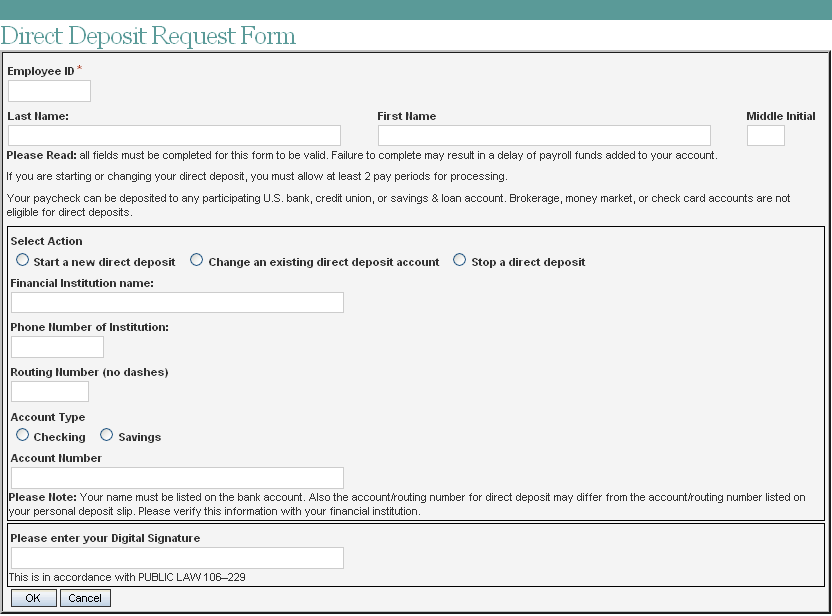Choose Start a new direct deposit
The width and height of the screenshot is (832, 616).
tap(22, 260)
